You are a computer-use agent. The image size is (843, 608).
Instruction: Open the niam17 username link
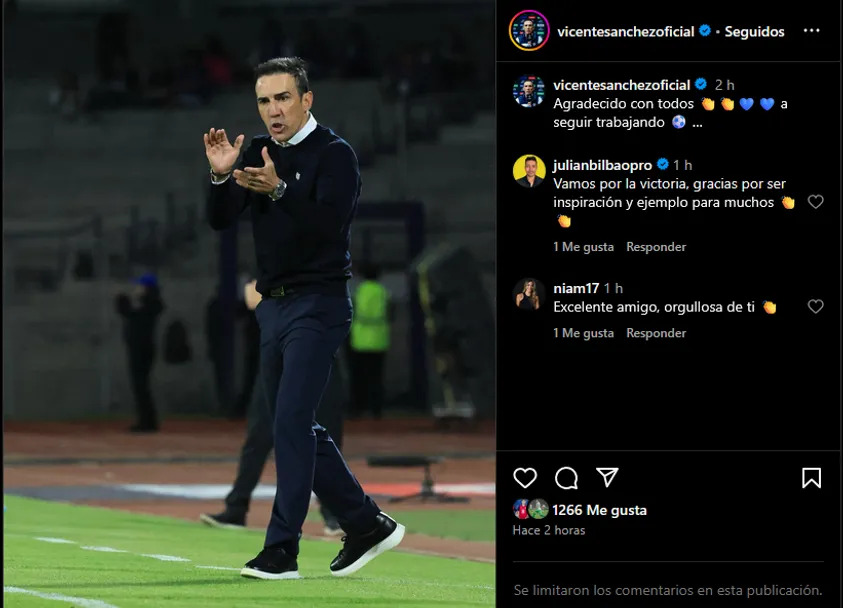[x=575, y=288]
